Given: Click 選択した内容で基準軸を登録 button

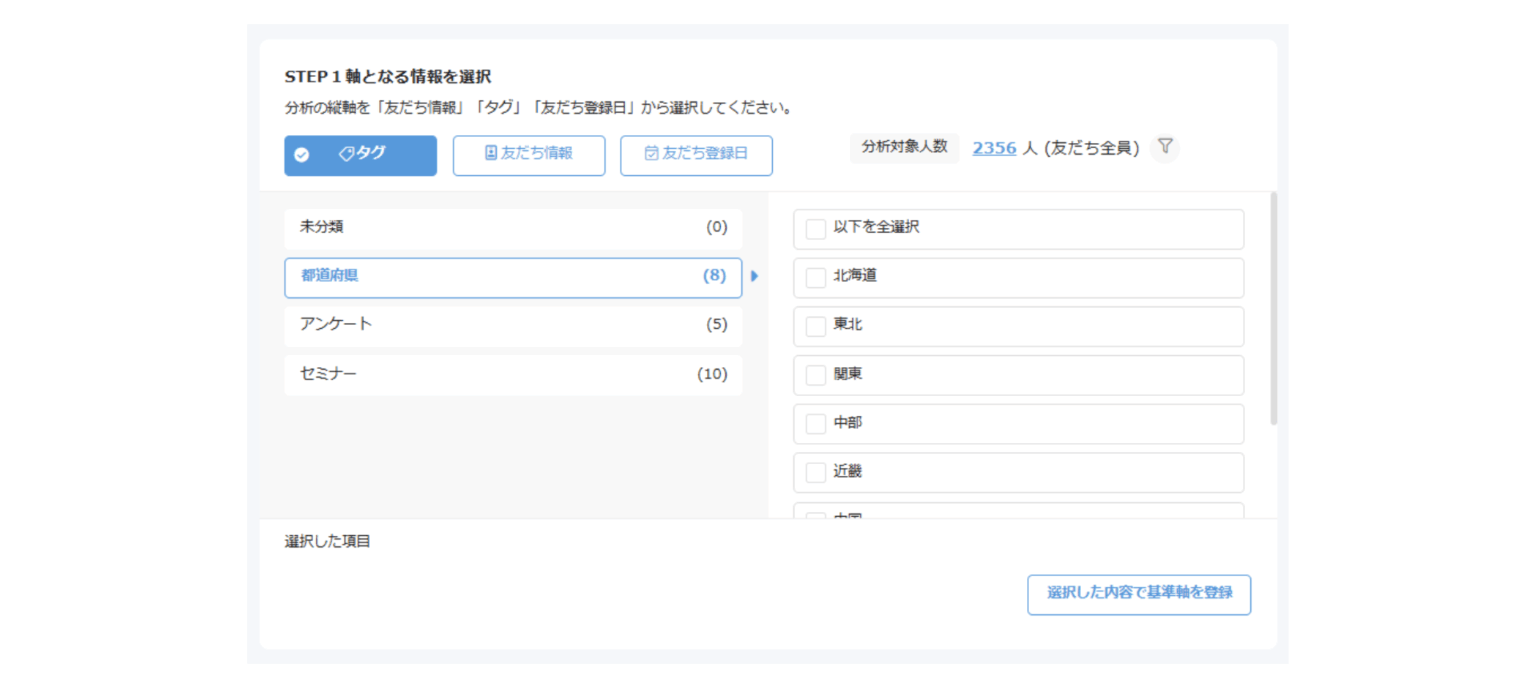Looking at the screenshot, I should [x=1138, y=594].
